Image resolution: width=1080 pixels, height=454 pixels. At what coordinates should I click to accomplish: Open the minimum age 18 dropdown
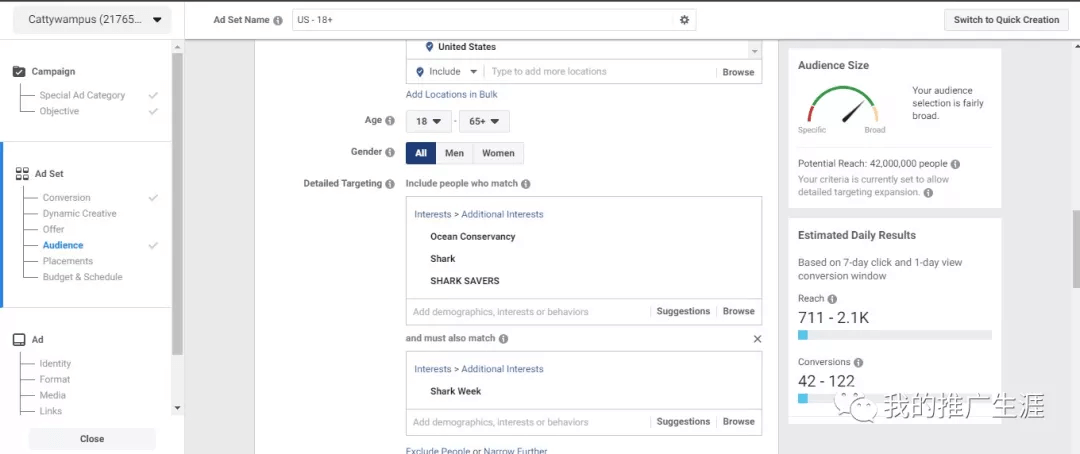point(428,121)
